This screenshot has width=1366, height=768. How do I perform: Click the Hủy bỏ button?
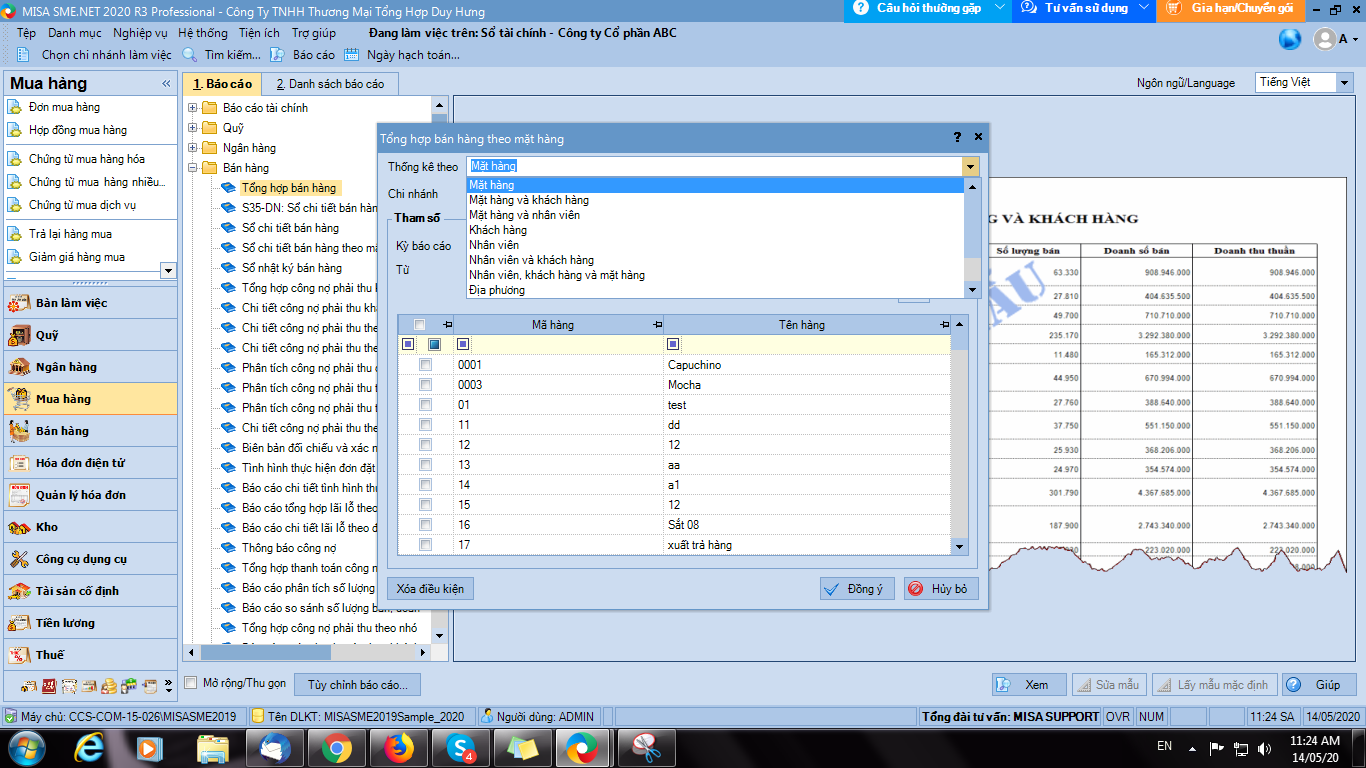[941, 589]
